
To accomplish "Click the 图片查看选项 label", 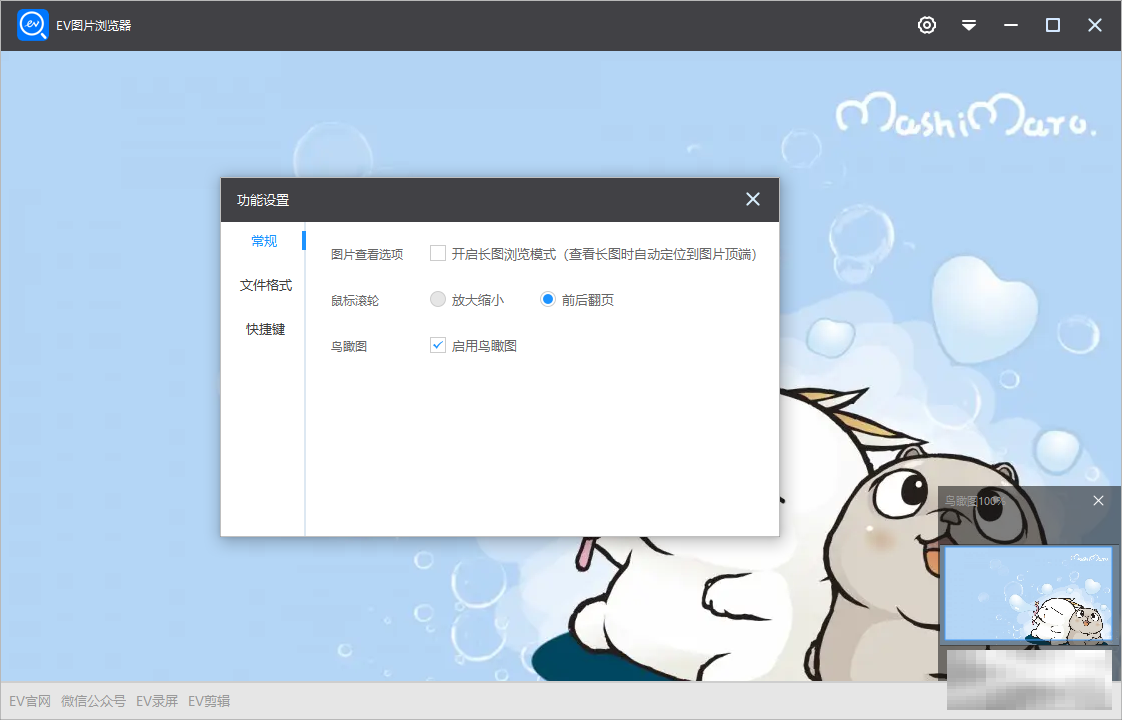I will 367,254.
